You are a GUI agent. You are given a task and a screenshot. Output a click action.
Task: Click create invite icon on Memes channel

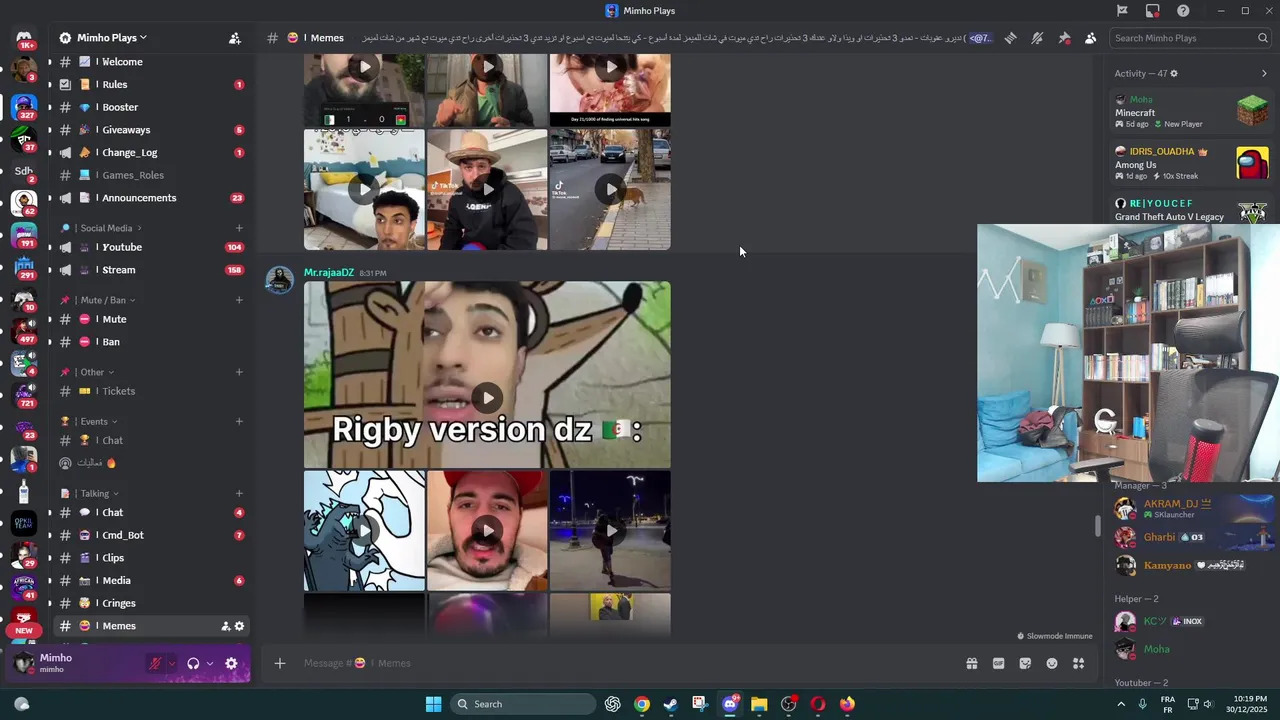pyautogui.click(x=225, y=626)
